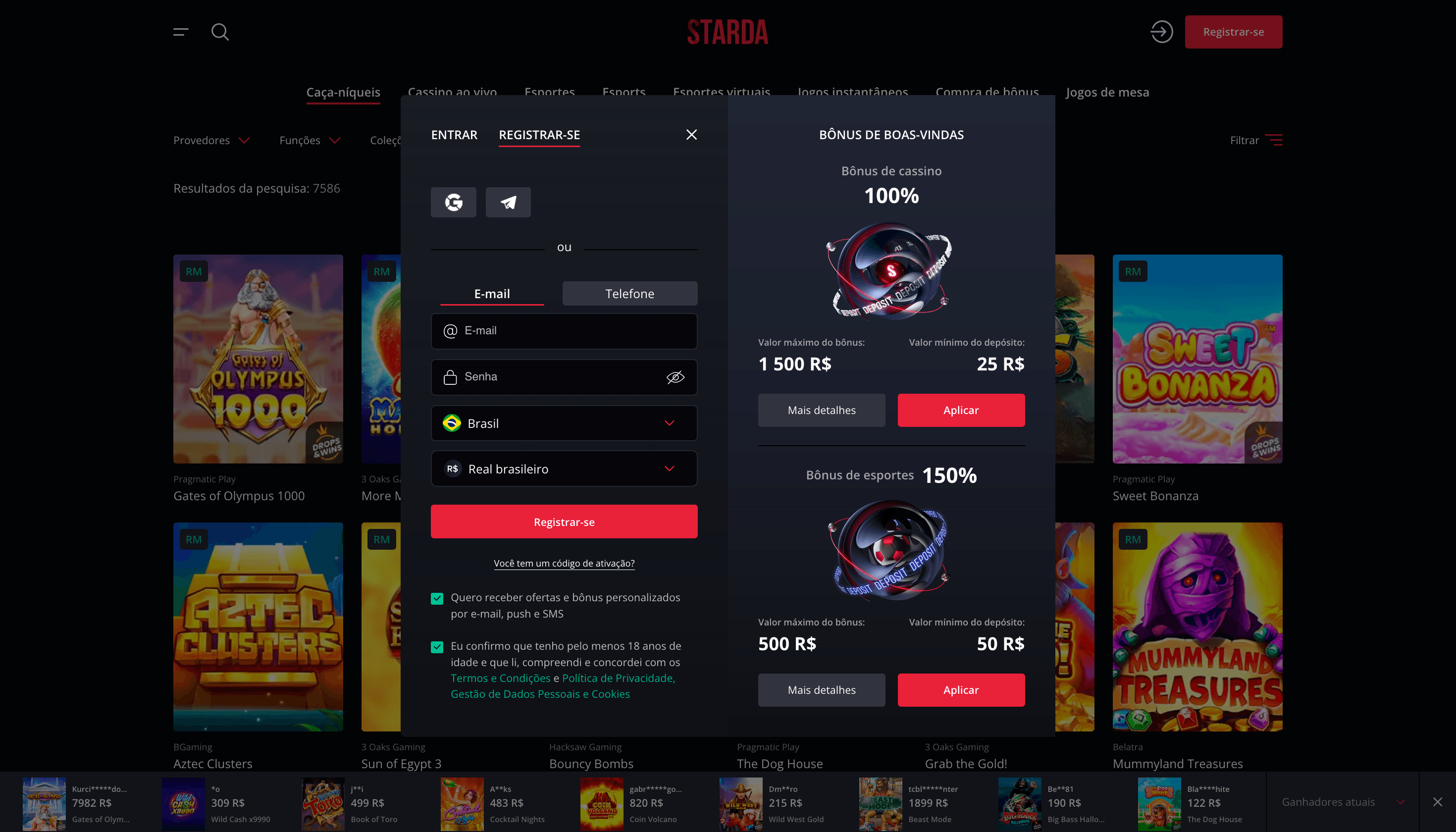Screen dimensions: 1456x832
Task: Apply the 100% casino bonus
Action: coord(961,410)
